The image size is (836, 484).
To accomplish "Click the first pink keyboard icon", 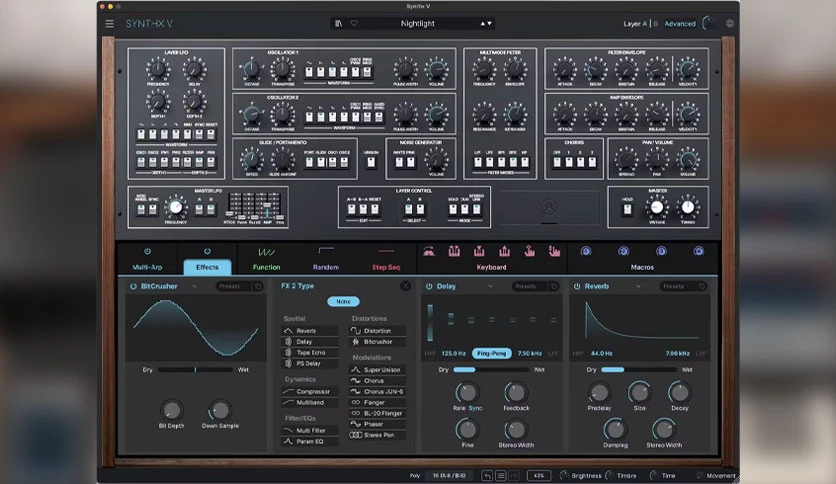I will [x=429, y=251].
